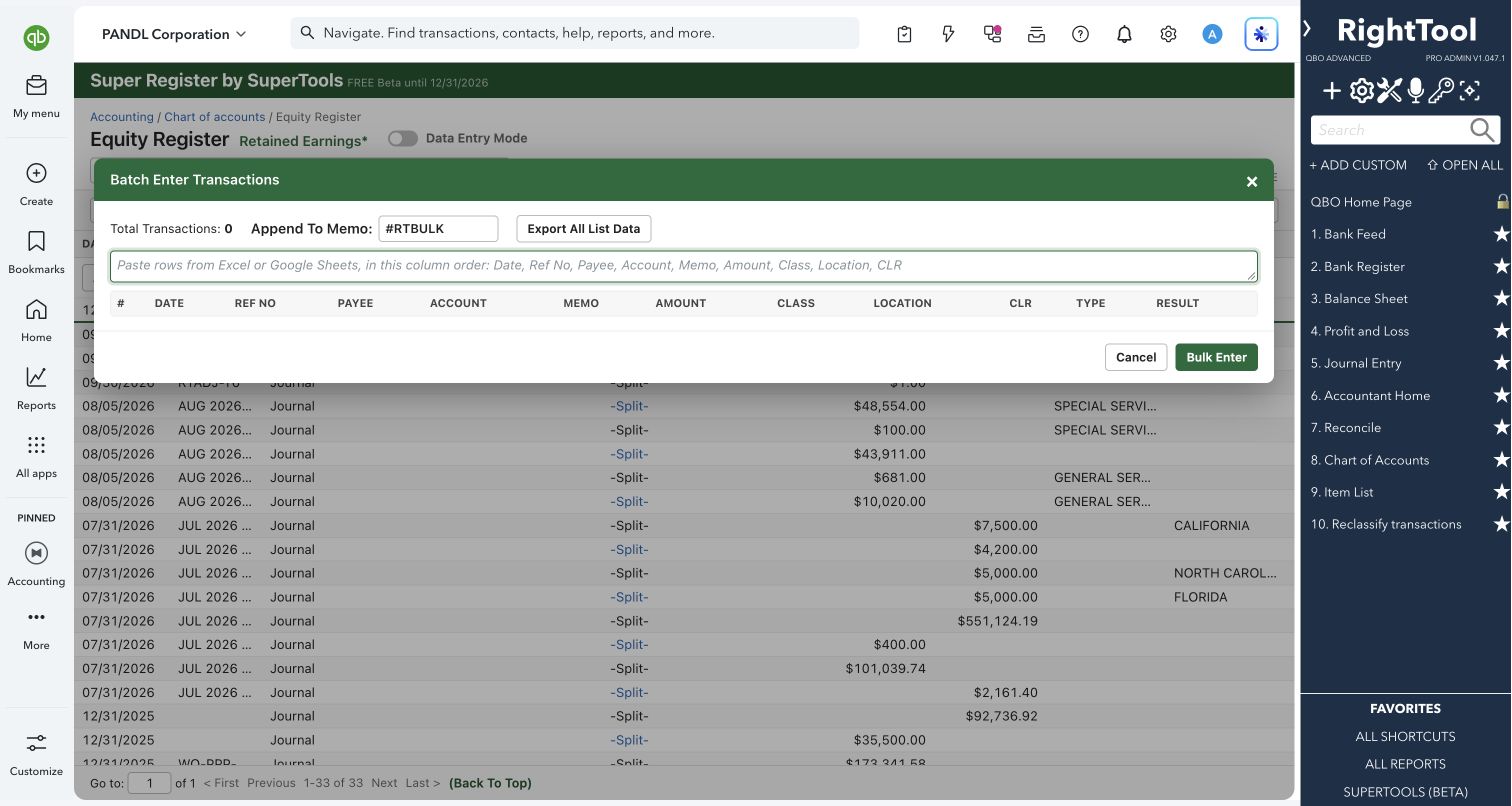This screenshot has width=1512, height=806.
Task: Cancel the Batch Enter Transactions dialog
Action: tap(1136, 357)
